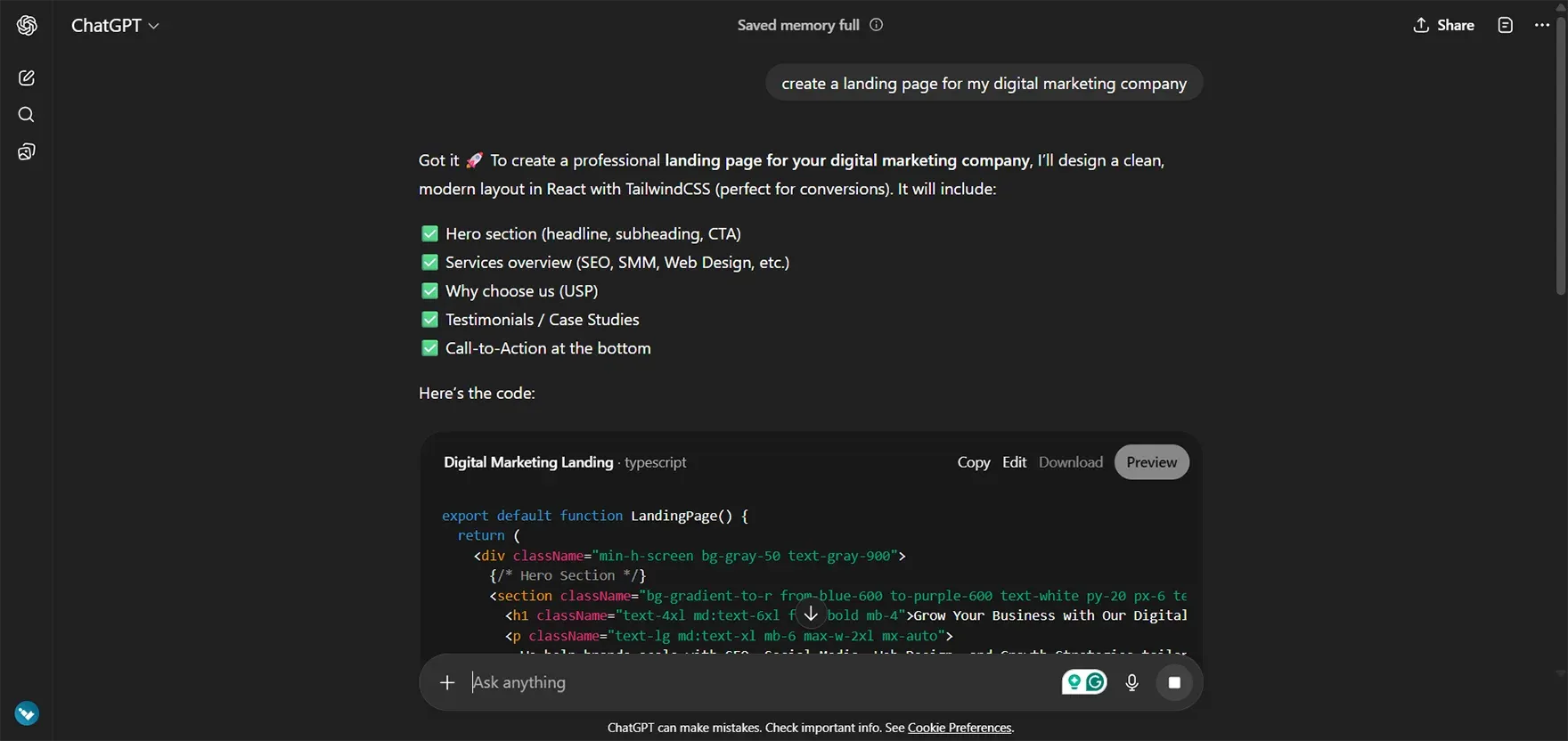Click the plus attach icon in composer

click(x=447, y=682)
